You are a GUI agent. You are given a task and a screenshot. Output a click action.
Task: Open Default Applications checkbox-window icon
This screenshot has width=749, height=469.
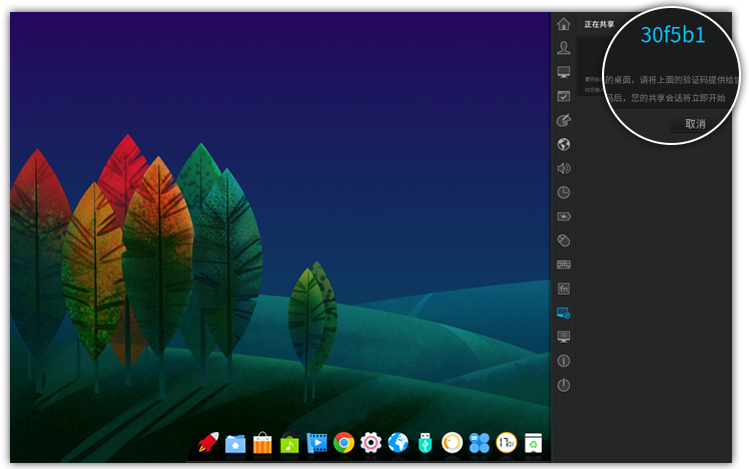tap(564, 96)
